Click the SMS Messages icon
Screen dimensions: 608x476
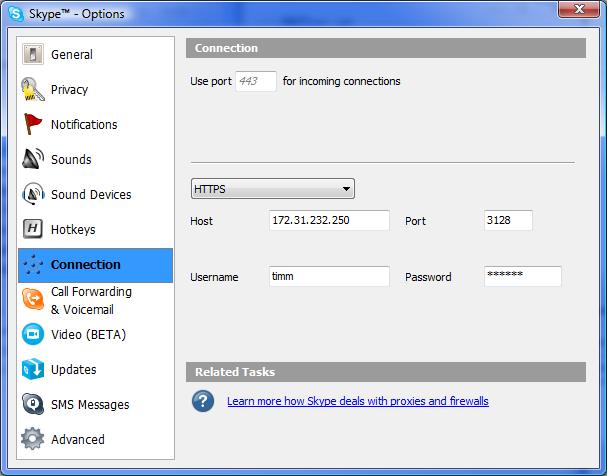(33, 404)
